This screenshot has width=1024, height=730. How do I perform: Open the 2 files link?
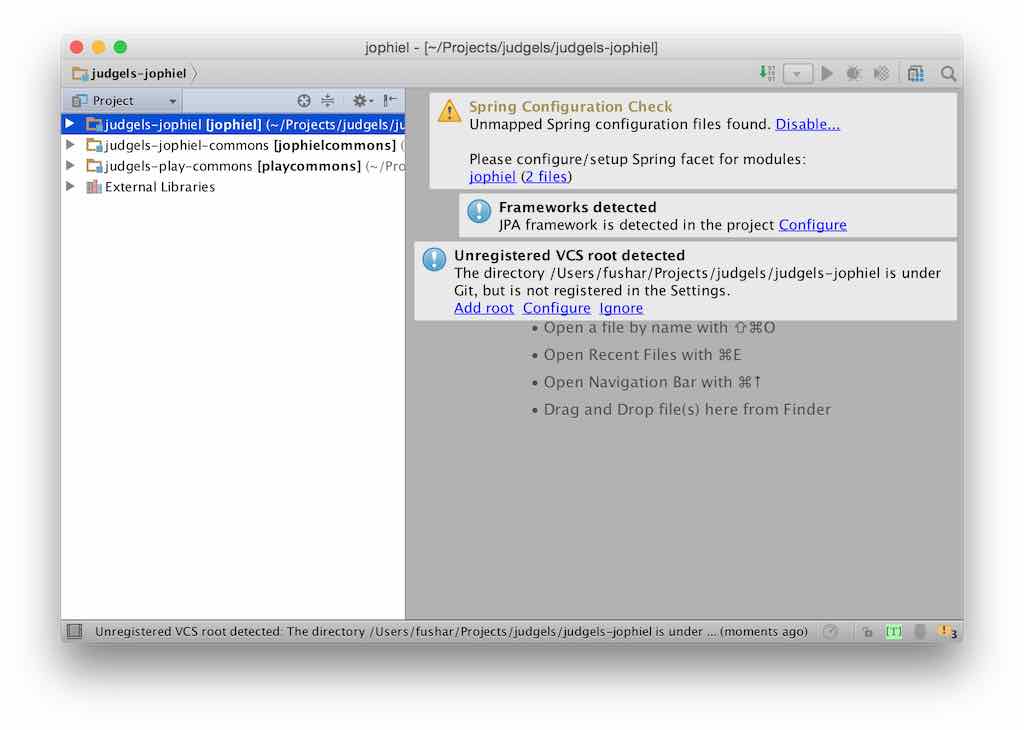pos(546,176)
